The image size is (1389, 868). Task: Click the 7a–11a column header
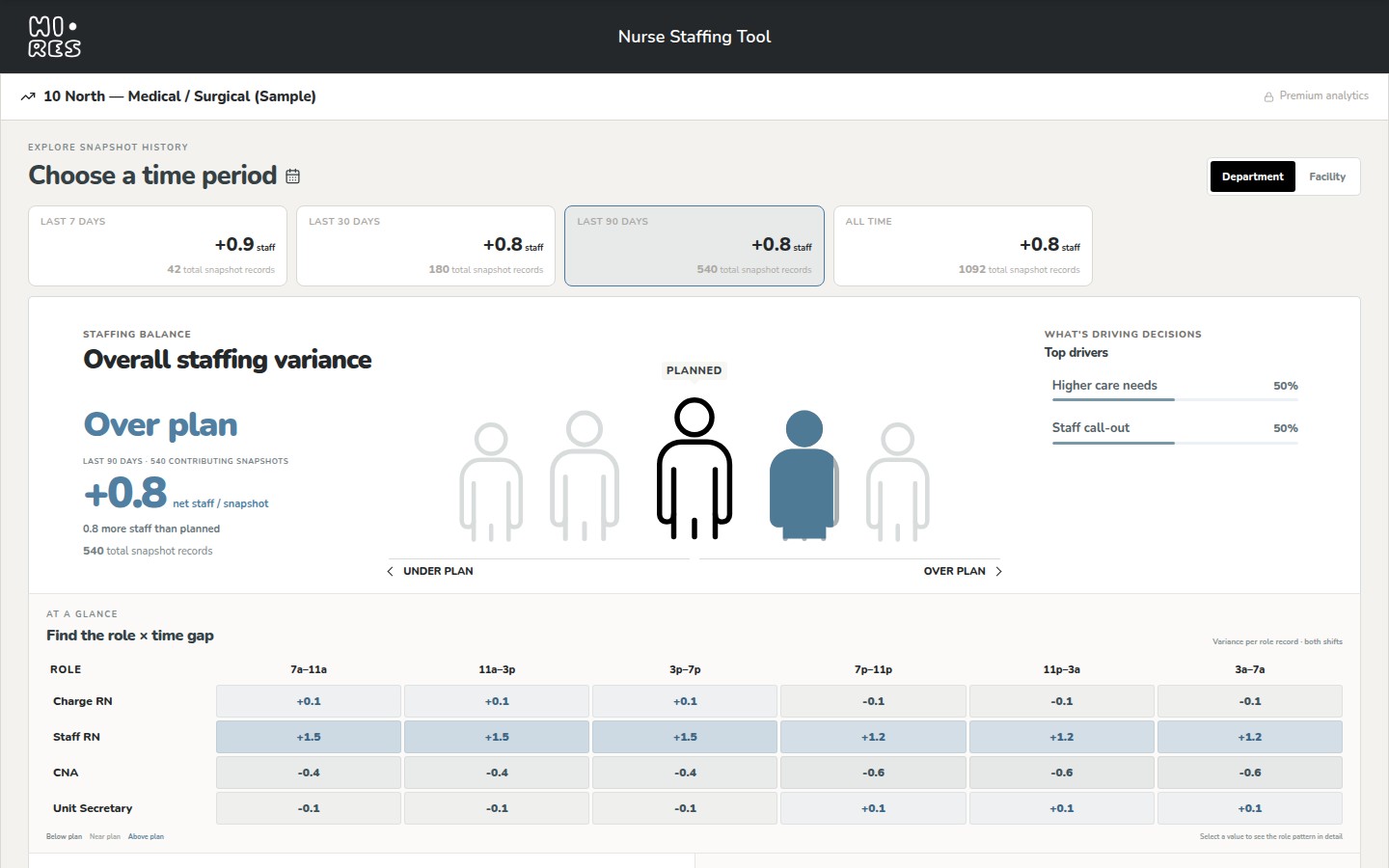[309, 669]
